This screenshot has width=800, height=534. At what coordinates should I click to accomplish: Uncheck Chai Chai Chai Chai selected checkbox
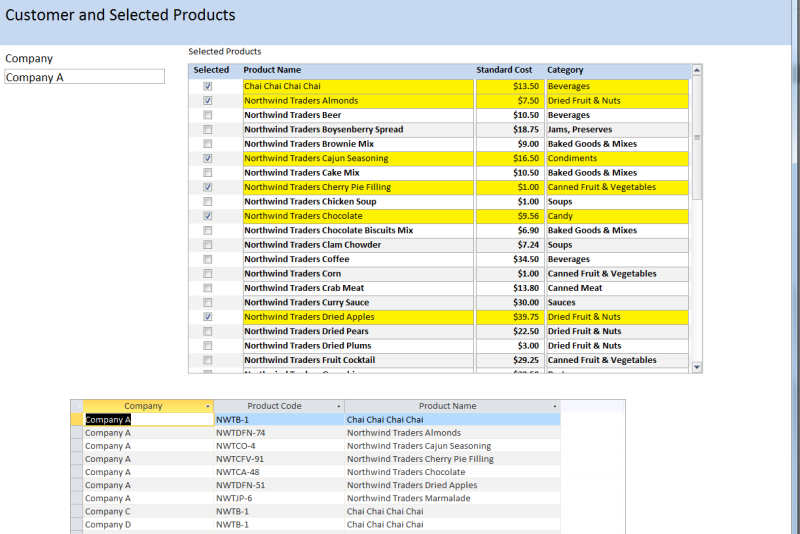(x=208, y=86)
